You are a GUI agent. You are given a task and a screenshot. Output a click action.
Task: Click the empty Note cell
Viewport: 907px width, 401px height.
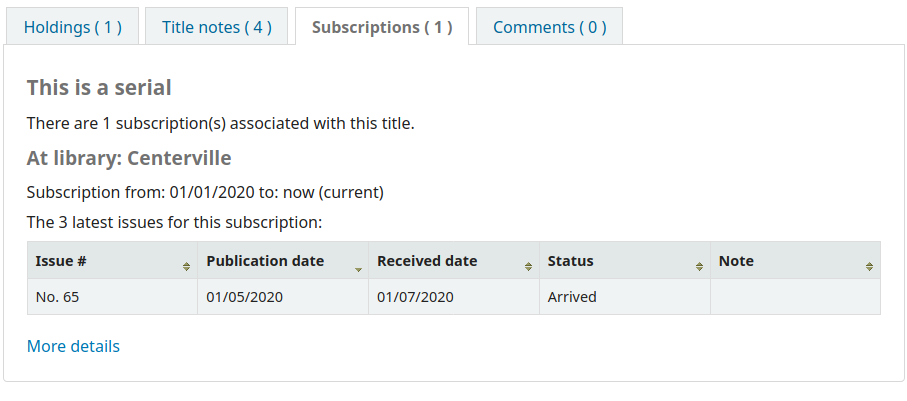(795, 297)
